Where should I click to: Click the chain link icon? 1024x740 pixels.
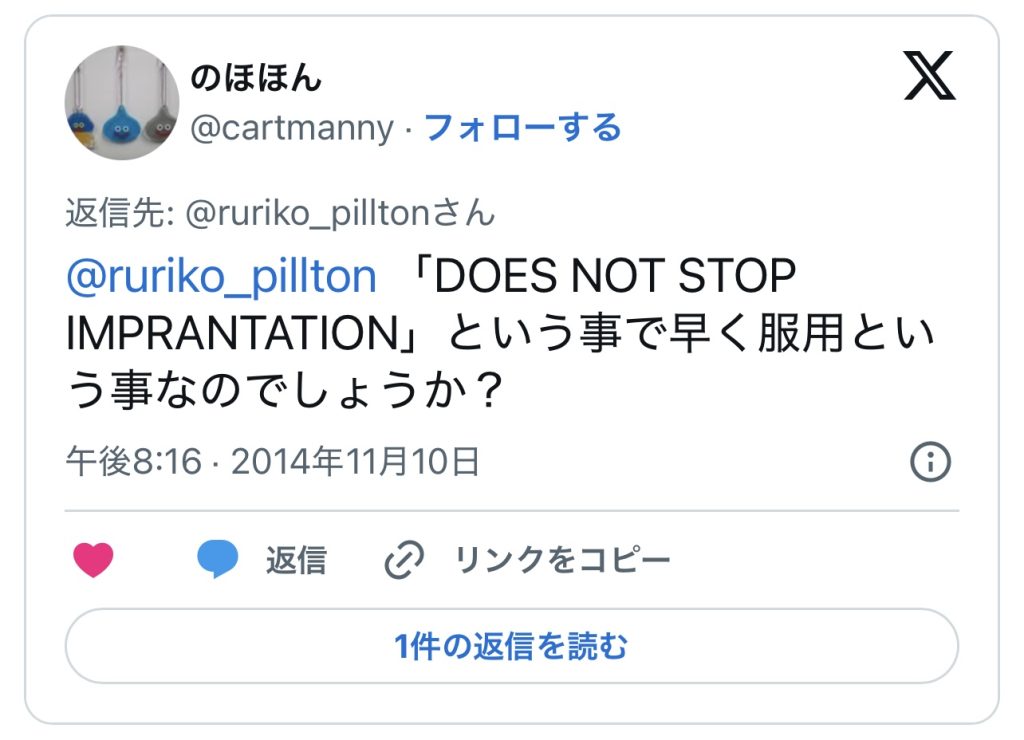404,561
